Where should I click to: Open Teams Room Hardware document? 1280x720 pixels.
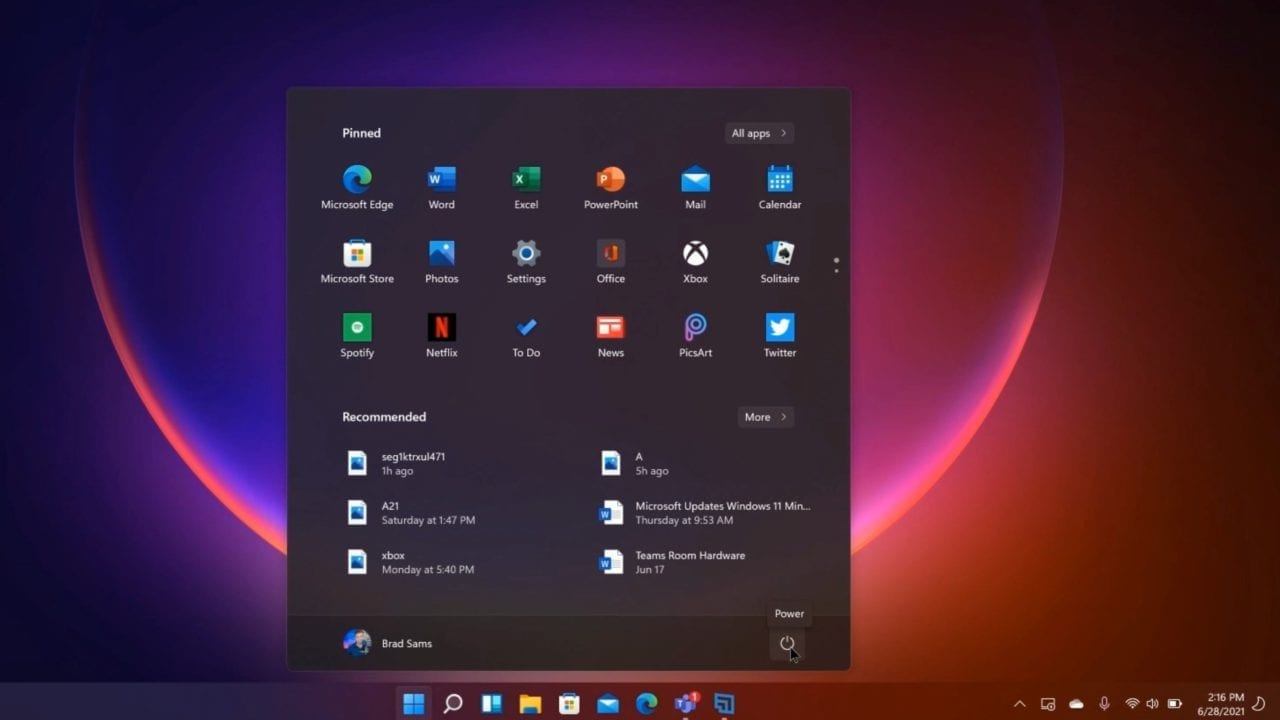click(671, 562)
